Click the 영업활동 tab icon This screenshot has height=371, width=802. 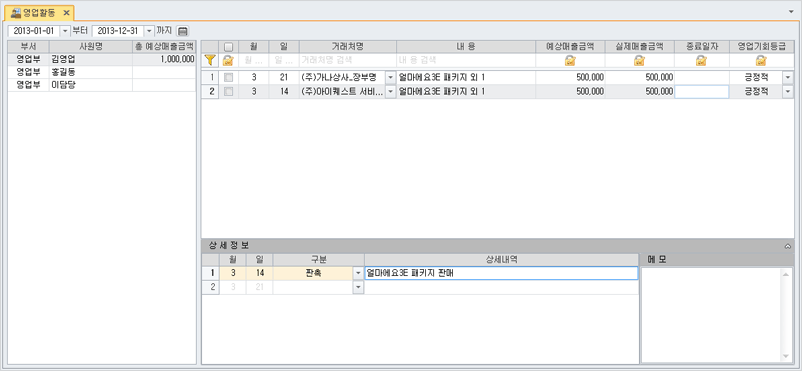(16, 12)
